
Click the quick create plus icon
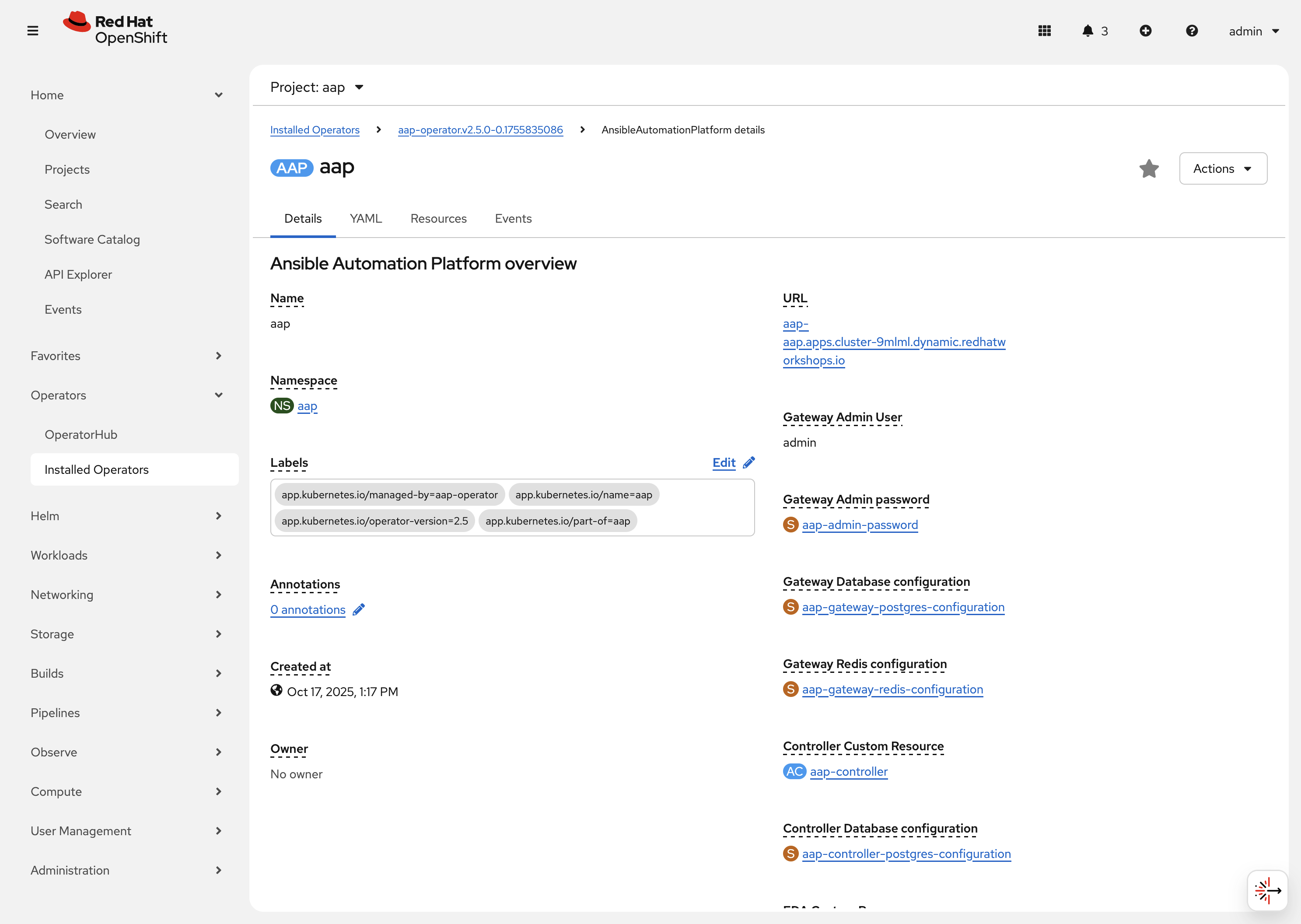coord(1146,31)
